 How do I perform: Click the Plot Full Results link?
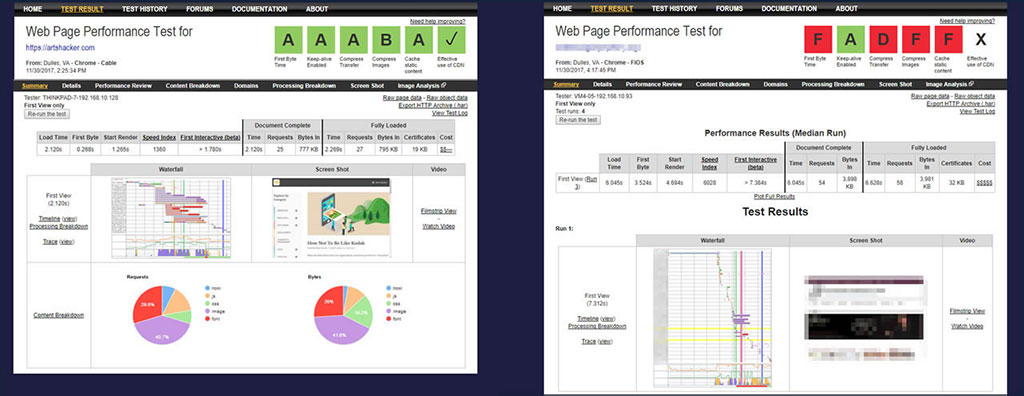click(775, 196)
